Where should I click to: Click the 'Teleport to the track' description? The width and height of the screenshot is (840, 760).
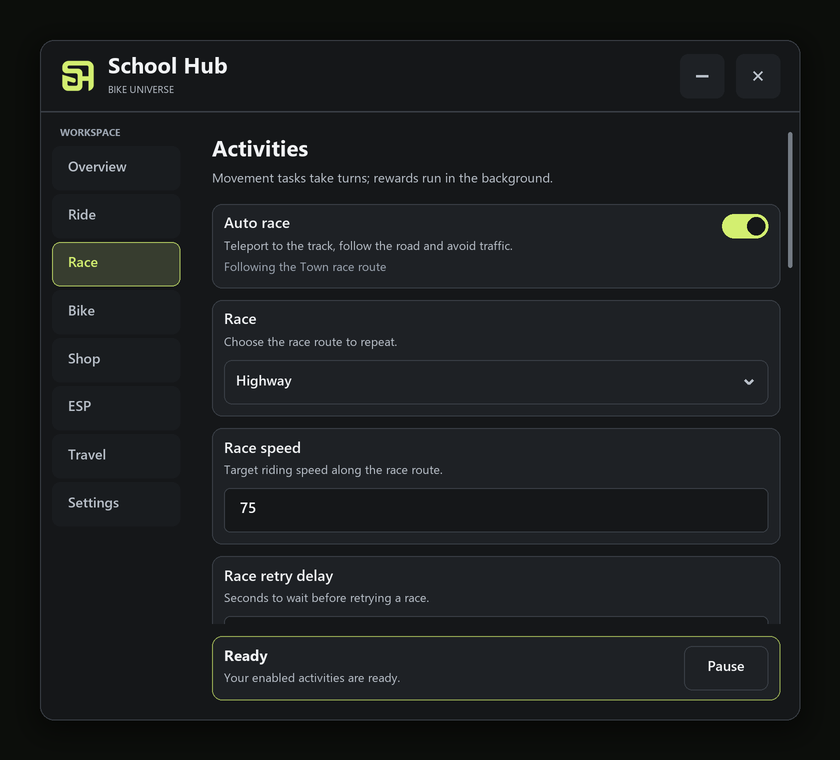pyautogui.click(x=368, y=246)
